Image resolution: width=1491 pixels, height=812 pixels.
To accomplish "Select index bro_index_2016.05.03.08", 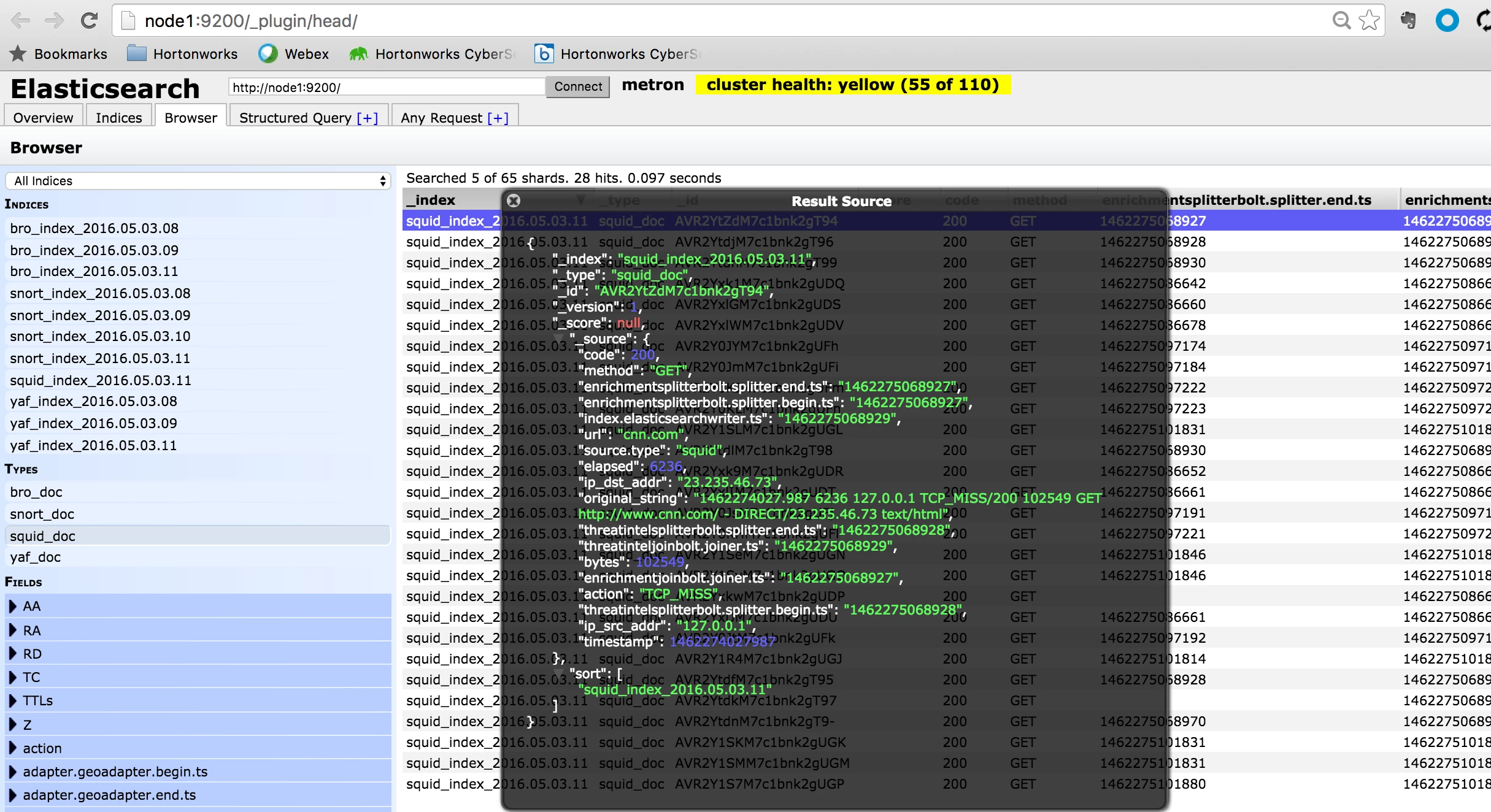I will point(198,228).
